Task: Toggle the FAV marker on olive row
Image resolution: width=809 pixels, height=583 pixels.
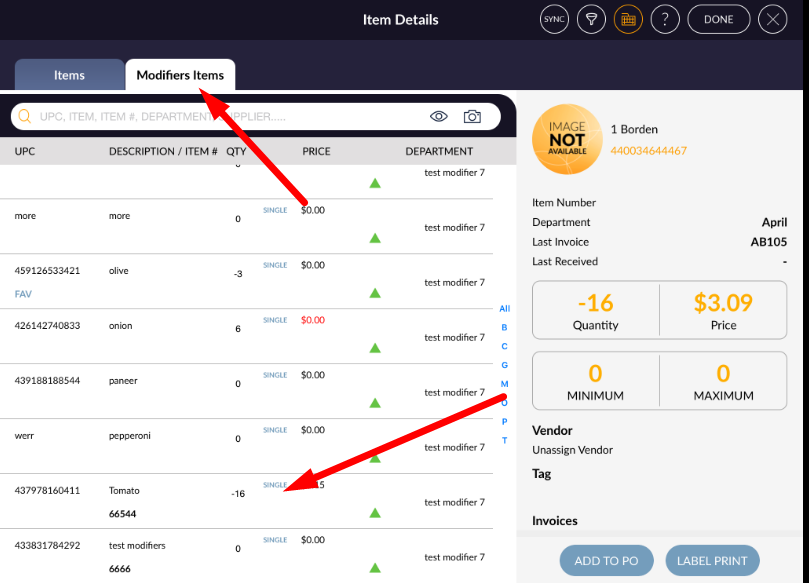Action: [x=24, y=295]
